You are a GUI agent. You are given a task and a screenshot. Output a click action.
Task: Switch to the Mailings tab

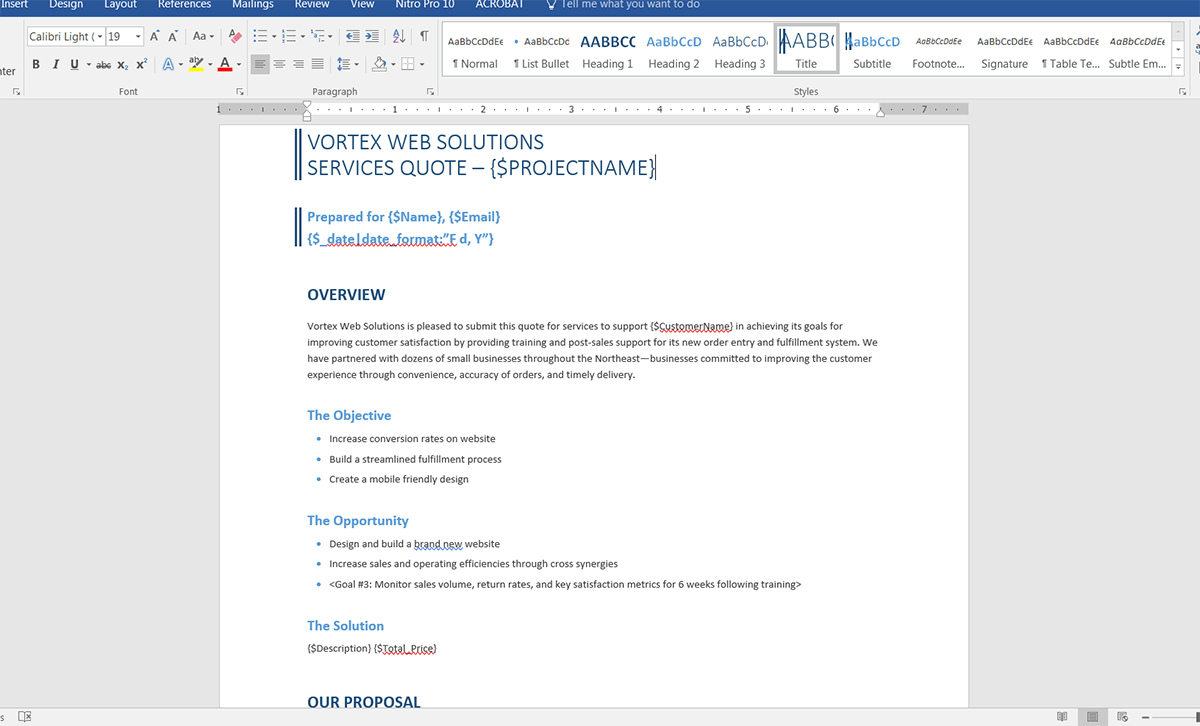tap(253, 4)
